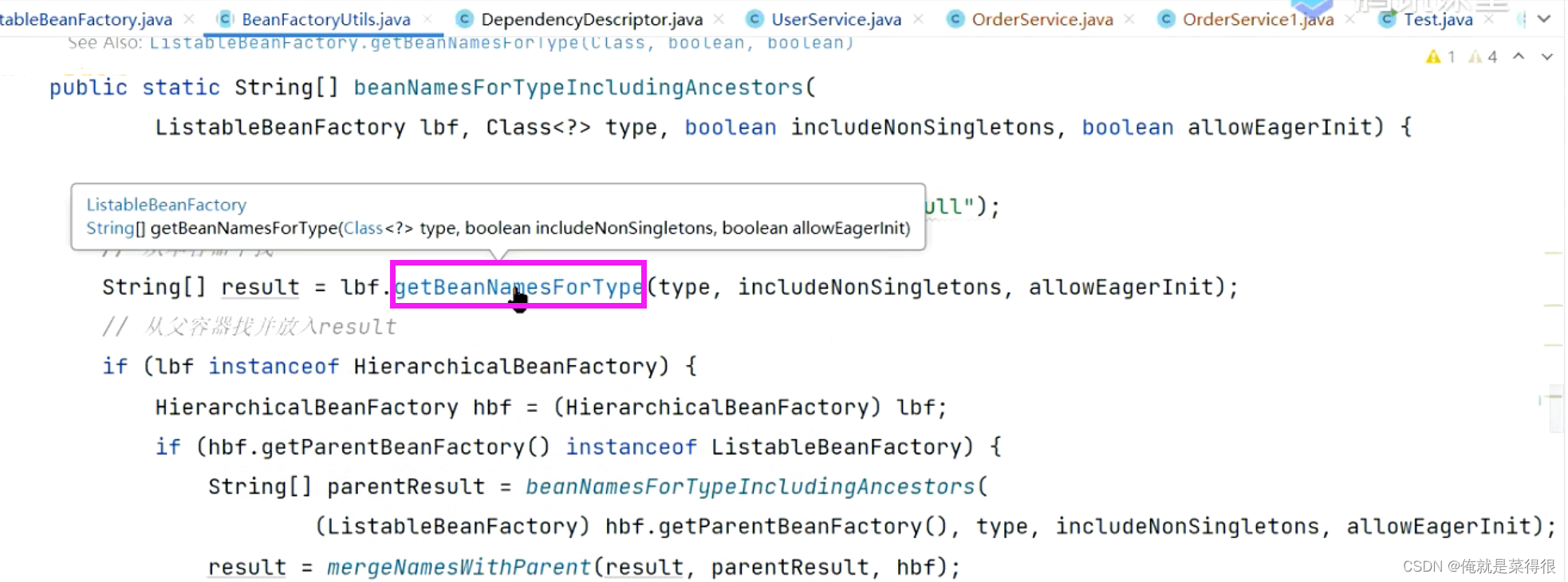Viewport: 1568px width, 582px height.
Task: Click 'parentResult' variable declaration
Action: click(405, 486)
